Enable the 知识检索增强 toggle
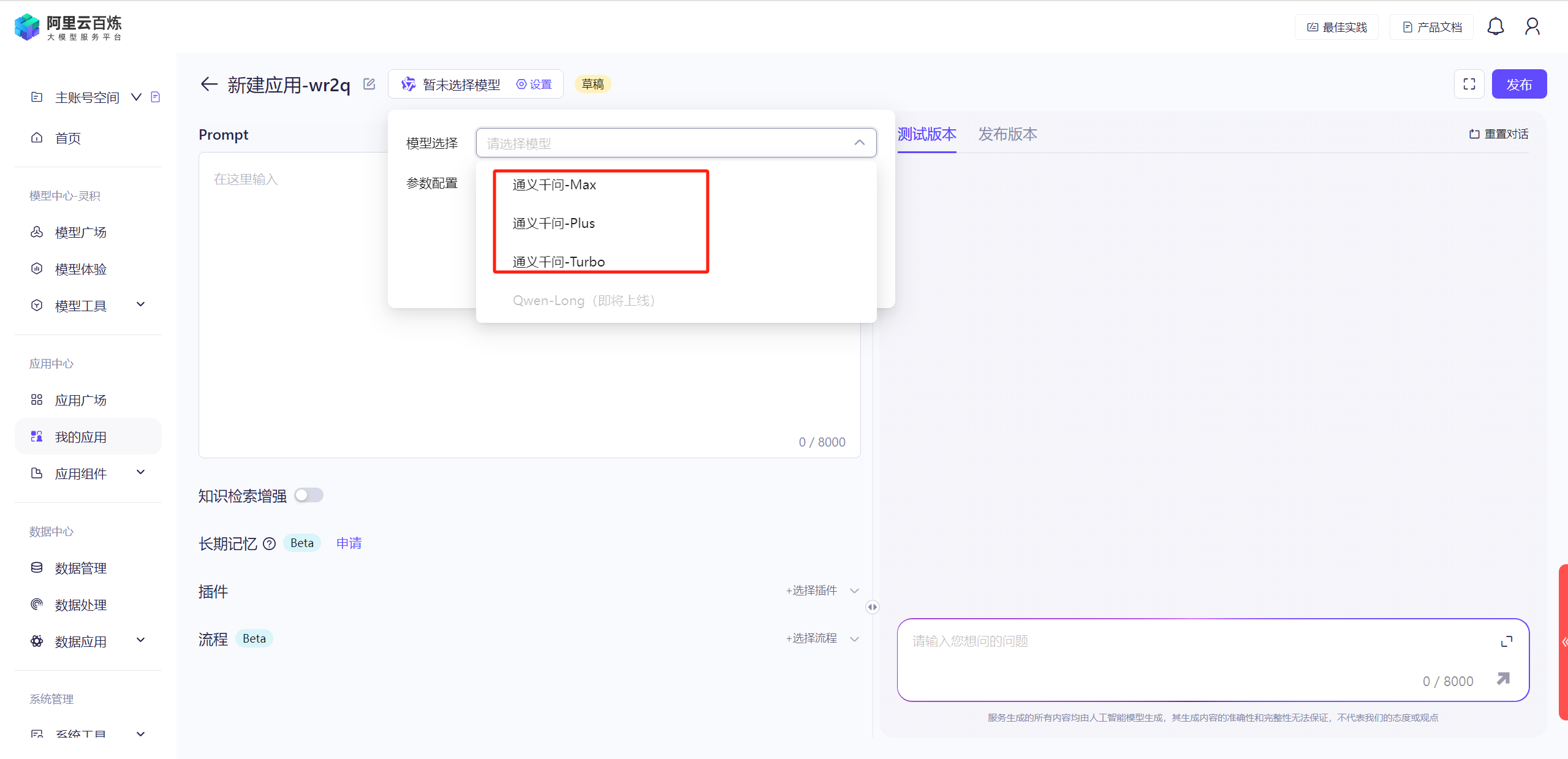The height and width of the screenshot is (759, 1568). click(309, 495)
